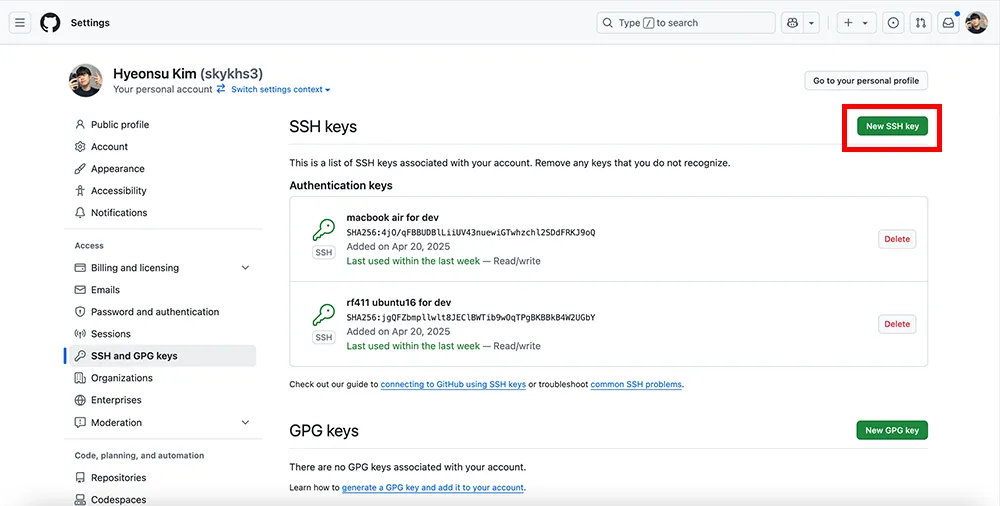1000x506 pixels.
Task: Click the GitHub Octocat logo
Action: click(50, 23)
